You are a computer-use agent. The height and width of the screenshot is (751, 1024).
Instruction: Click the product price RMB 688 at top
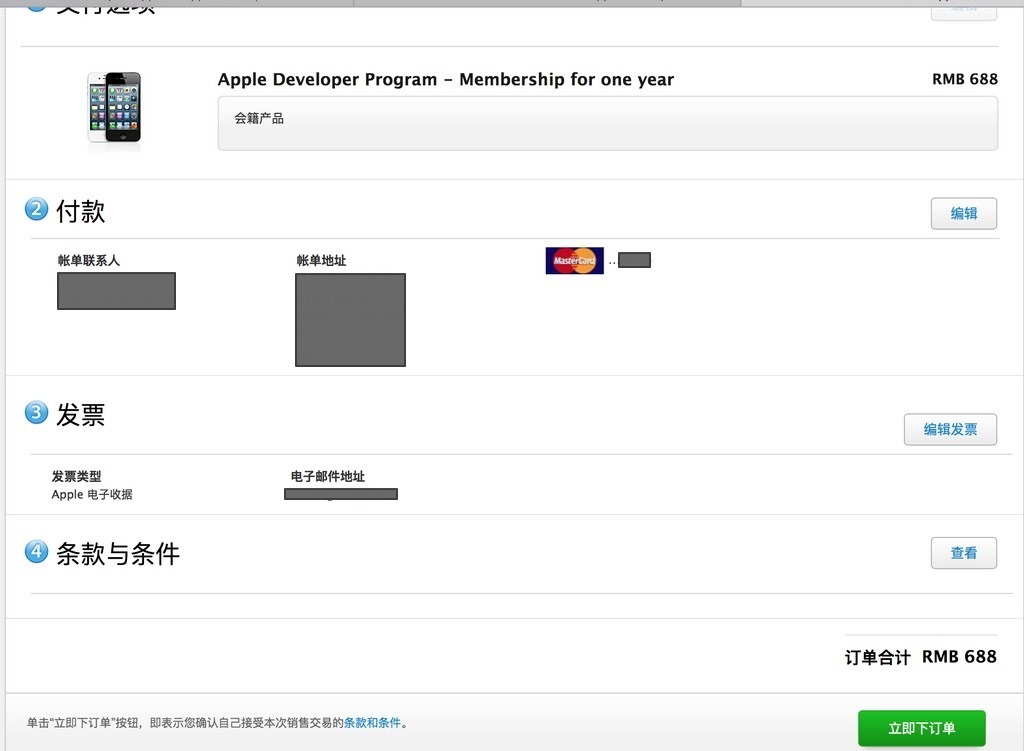coord(965,79)
